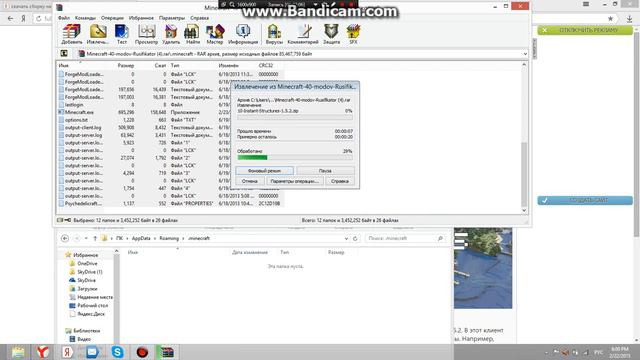Screen dimensions: 640x360
Task: Select SkyDrive (1) in Explorer sidebar
Action: [x=89, y=272]
